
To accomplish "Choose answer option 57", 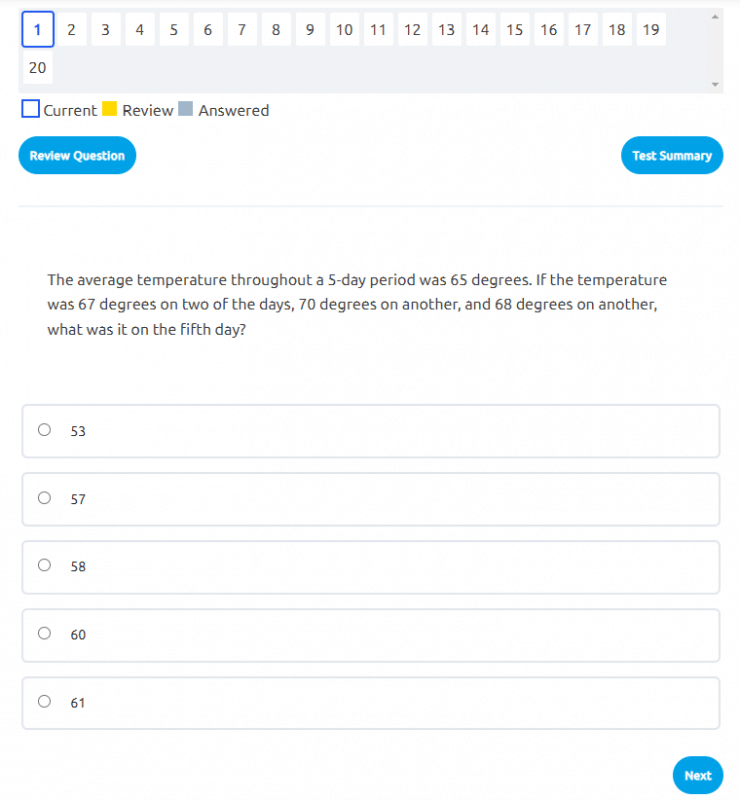I will point(44,498).
